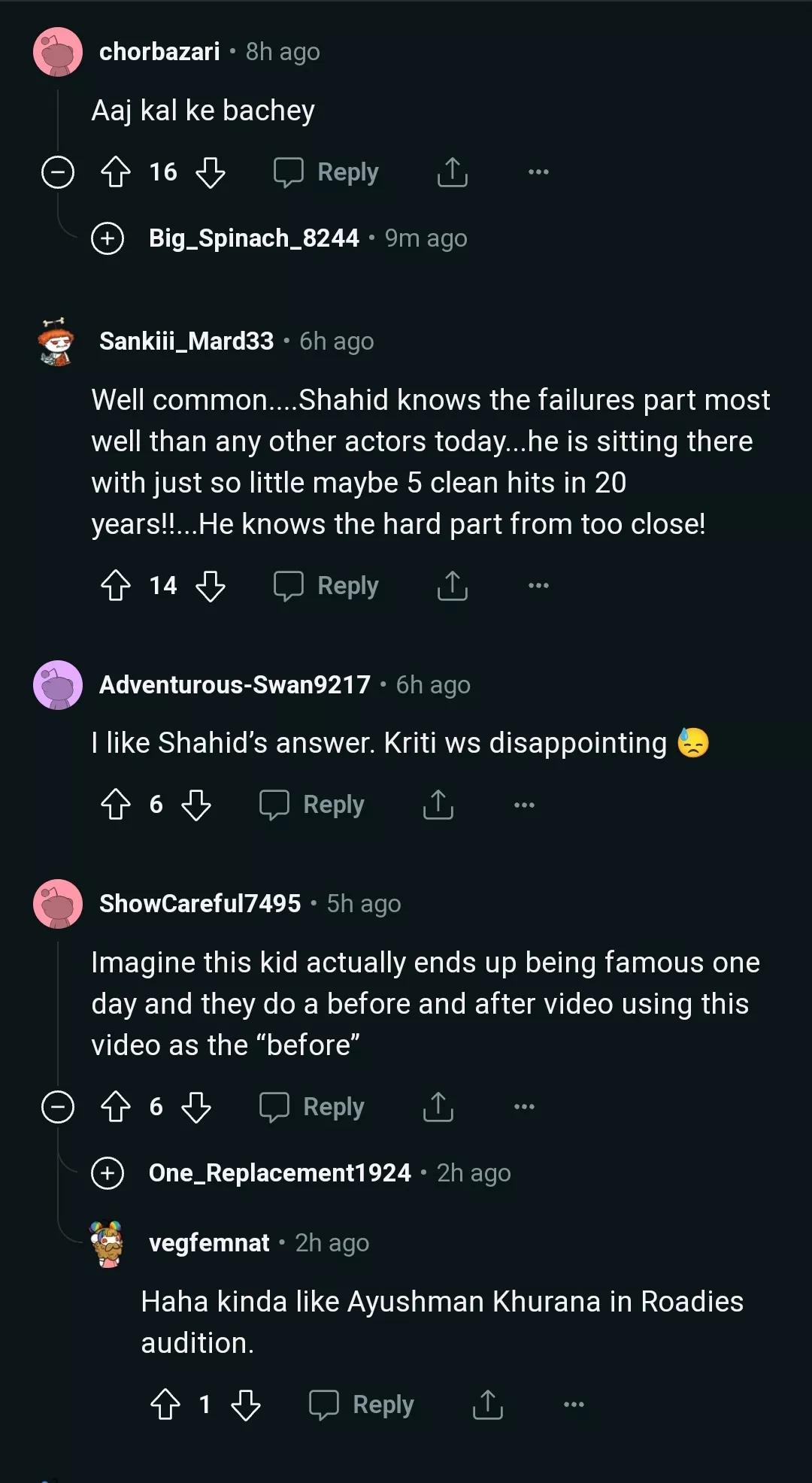Expand One_Replacement1924's collapsed reply

pos(108,1173)
